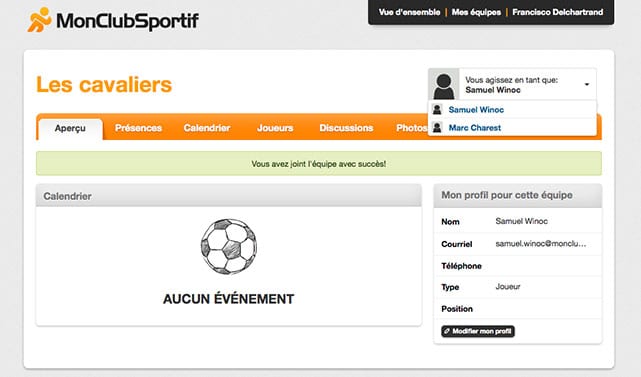
Task: Click the MonClubSportif runner logo icon
Action: [x=39, y=19]
